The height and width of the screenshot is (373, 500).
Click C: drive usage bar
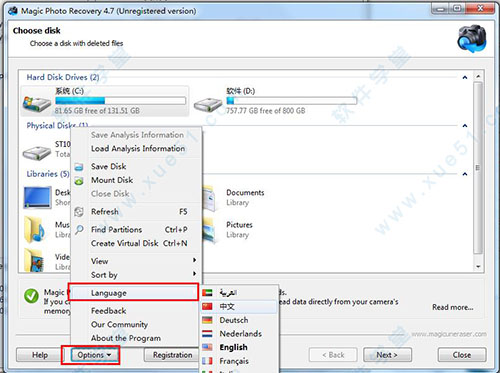click(120, 101)
